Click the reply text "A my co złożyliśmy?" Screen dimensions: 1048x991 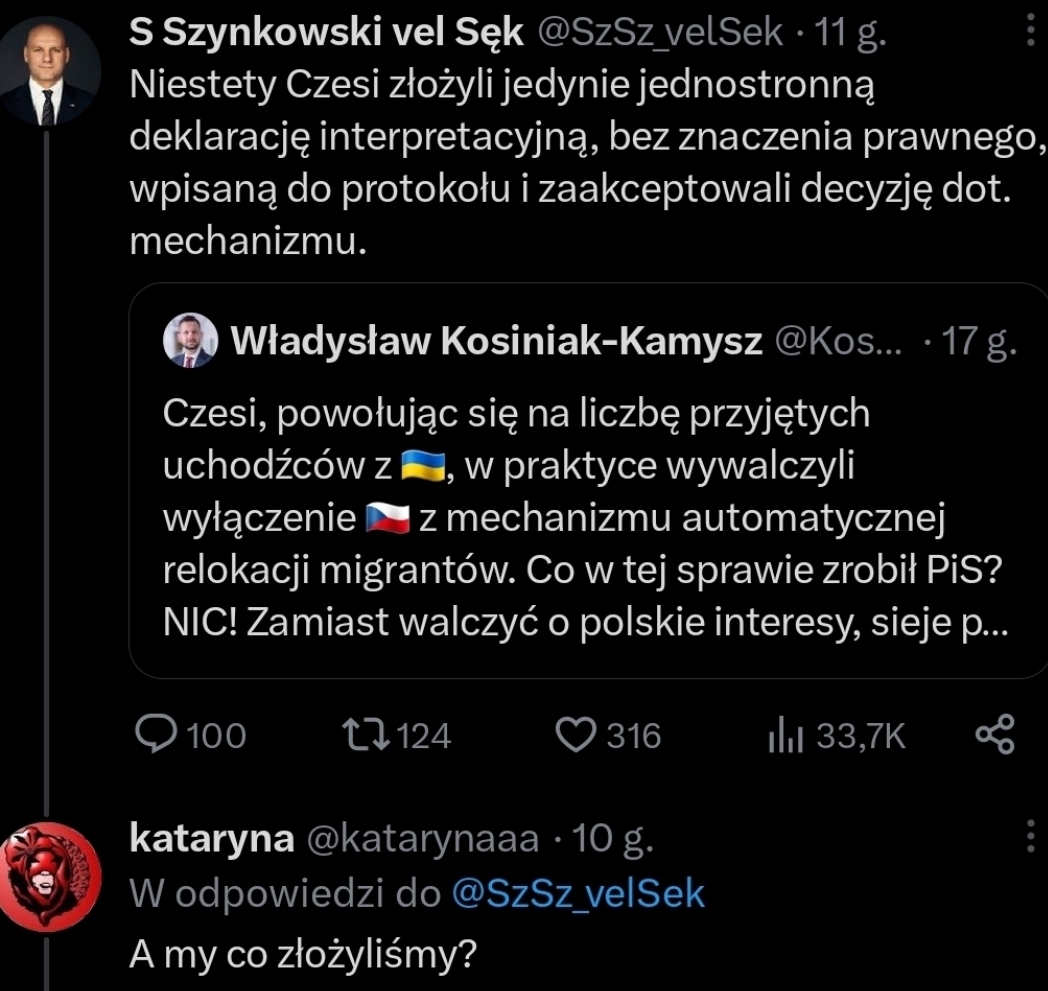pyautogui.click(x=301, y=955)
